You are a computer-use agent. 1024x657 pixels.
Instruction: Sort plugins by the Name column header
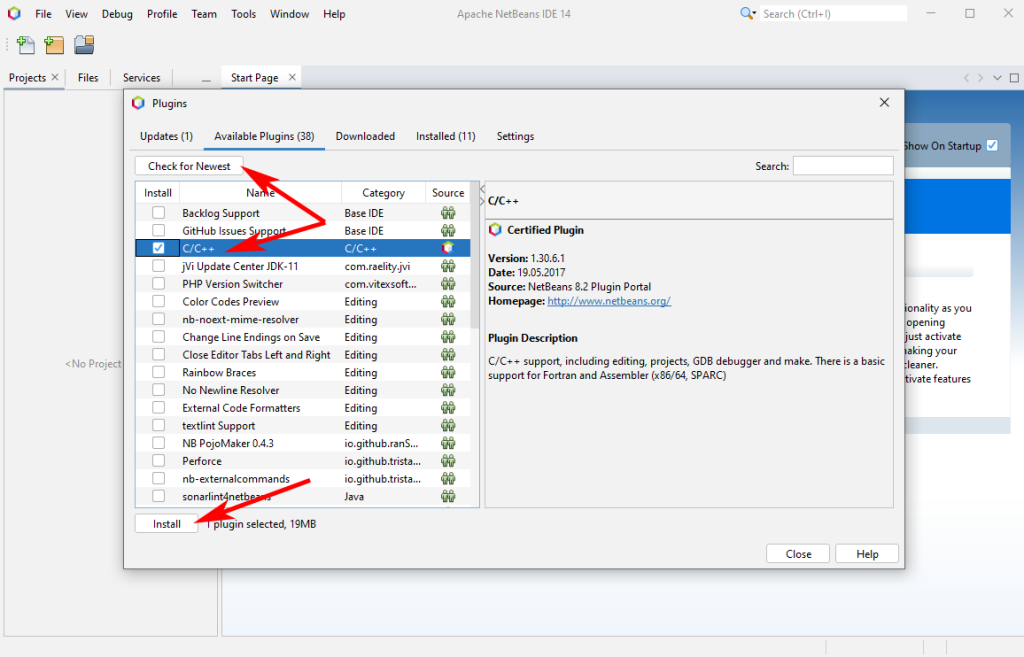(260, 193)
